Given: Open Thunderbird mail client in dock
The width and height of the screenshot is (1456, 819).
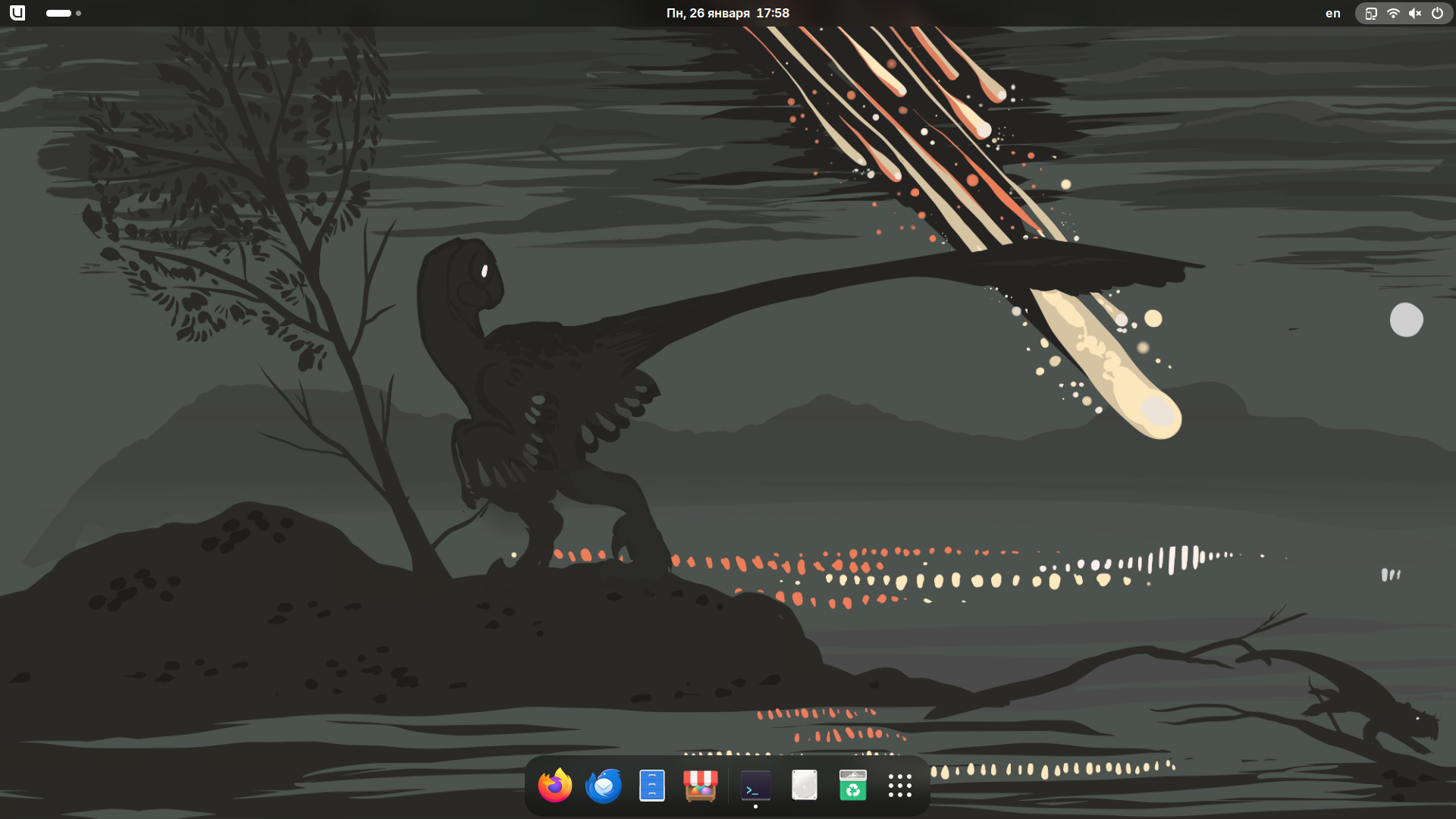Looking at the screenshot, I should [x=604, y=786].
